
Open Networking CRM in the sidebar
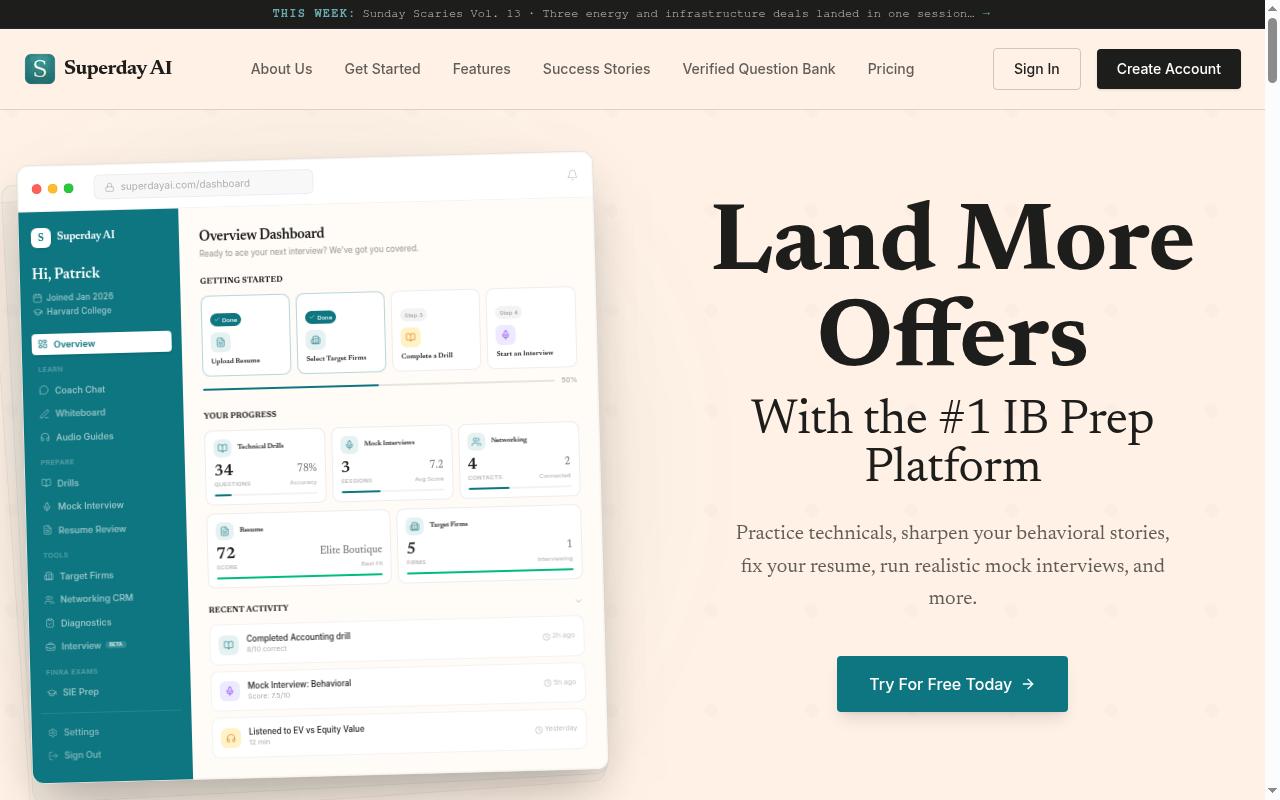(89, 599)
